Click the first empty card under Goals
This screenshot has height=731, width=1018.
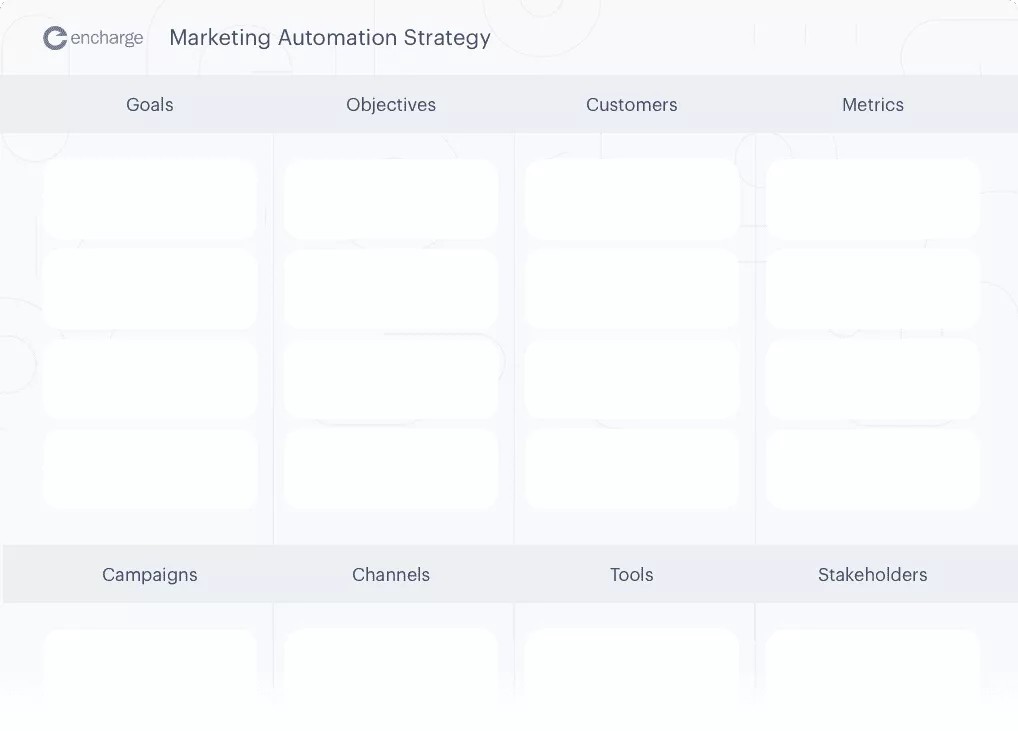coord(150,198)
